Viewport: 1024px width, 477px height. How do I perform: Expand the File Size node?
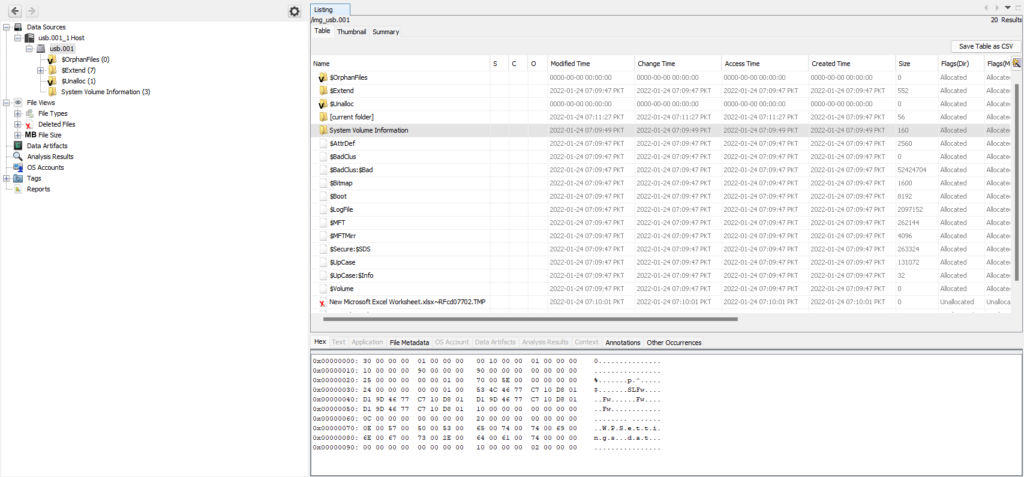pyautogui.click(x=18, y=135)
